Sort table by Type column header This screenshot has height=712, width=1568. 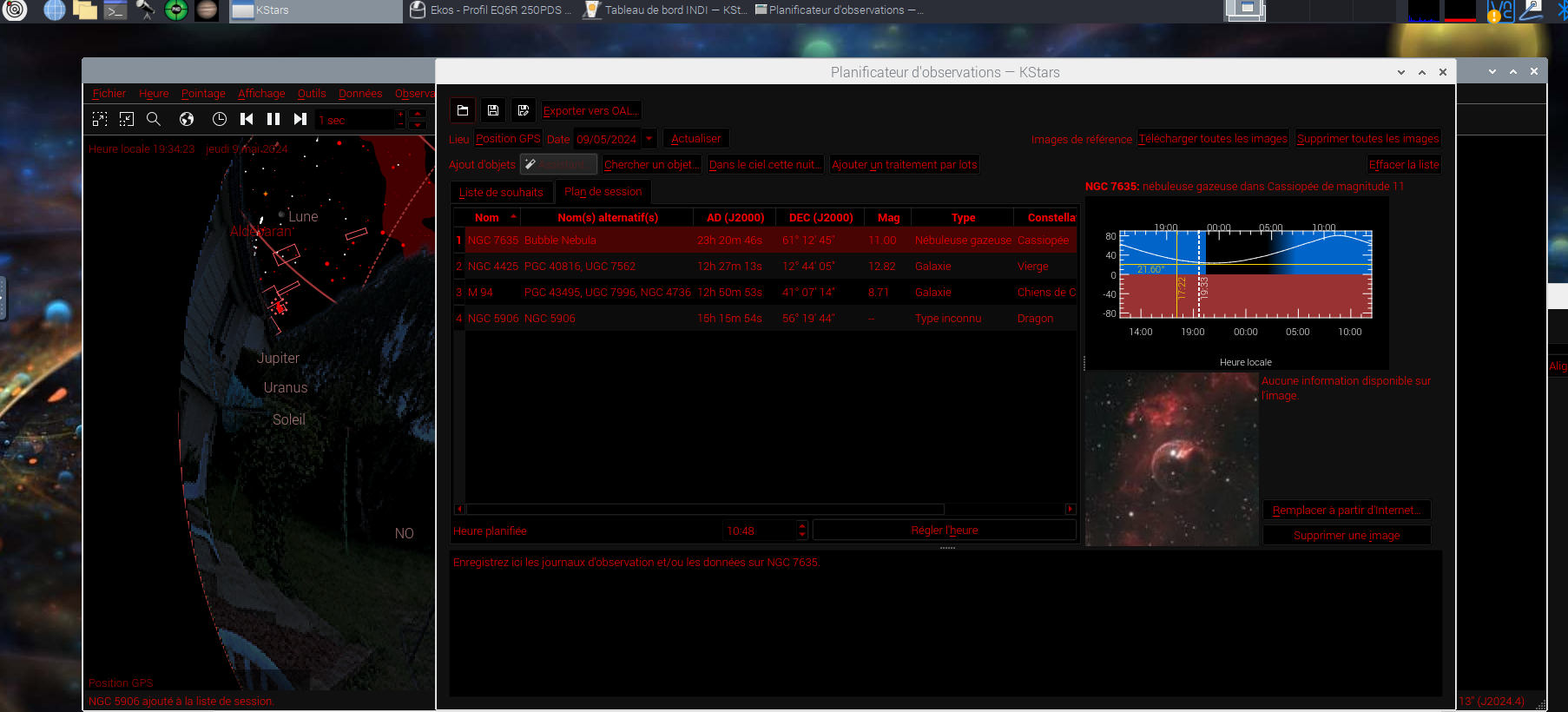click(963, 217)
